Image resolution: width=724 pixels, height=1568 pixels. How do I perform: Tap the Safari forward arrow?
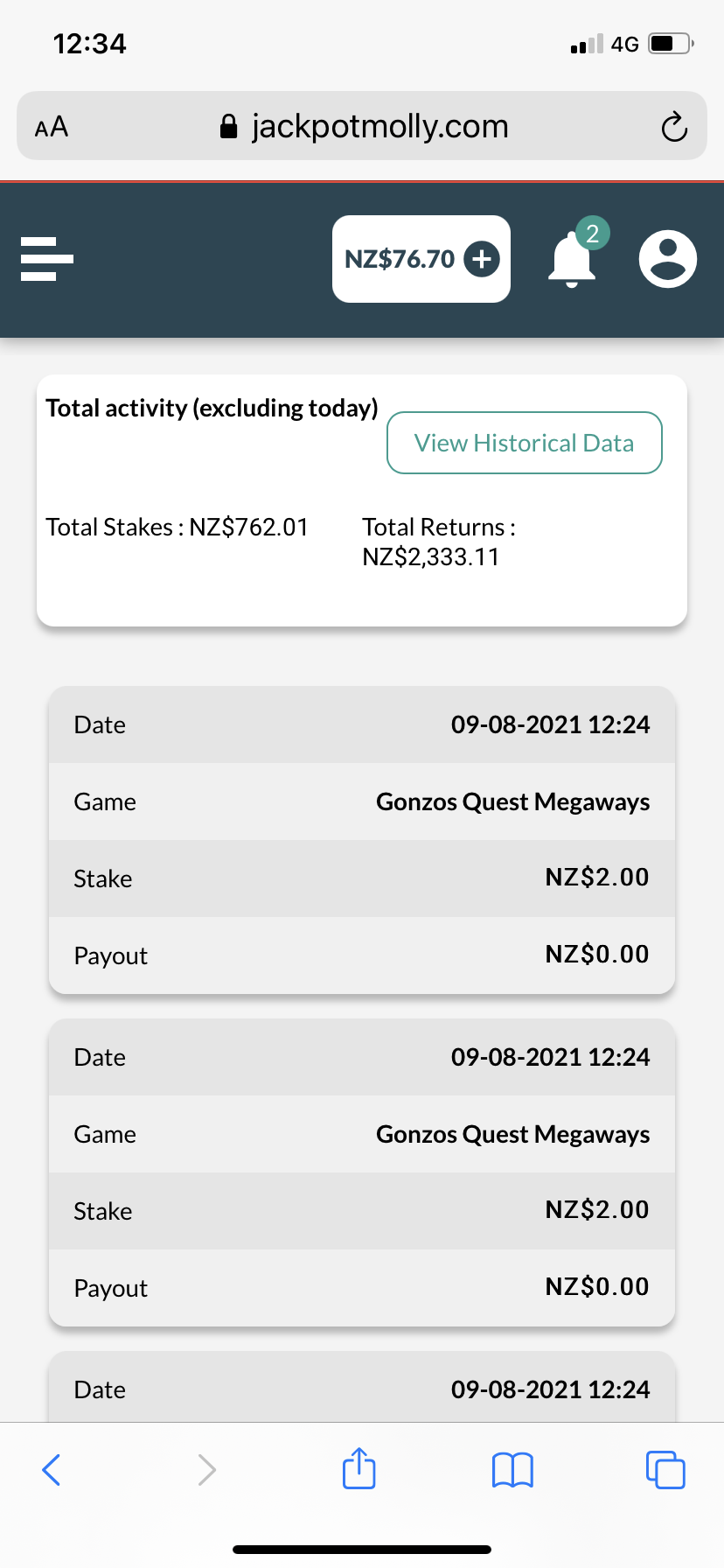coord(206,1470)
